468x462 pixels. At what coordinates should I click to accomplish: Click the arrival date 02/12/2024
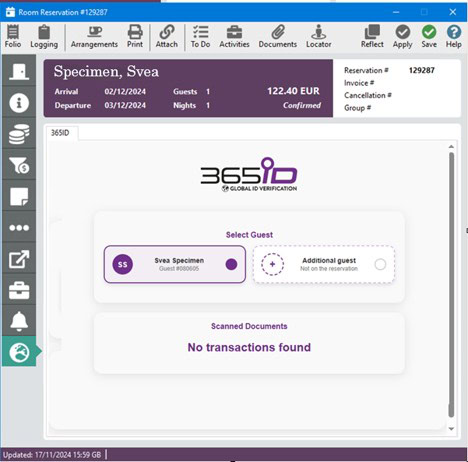click(125, 91)
